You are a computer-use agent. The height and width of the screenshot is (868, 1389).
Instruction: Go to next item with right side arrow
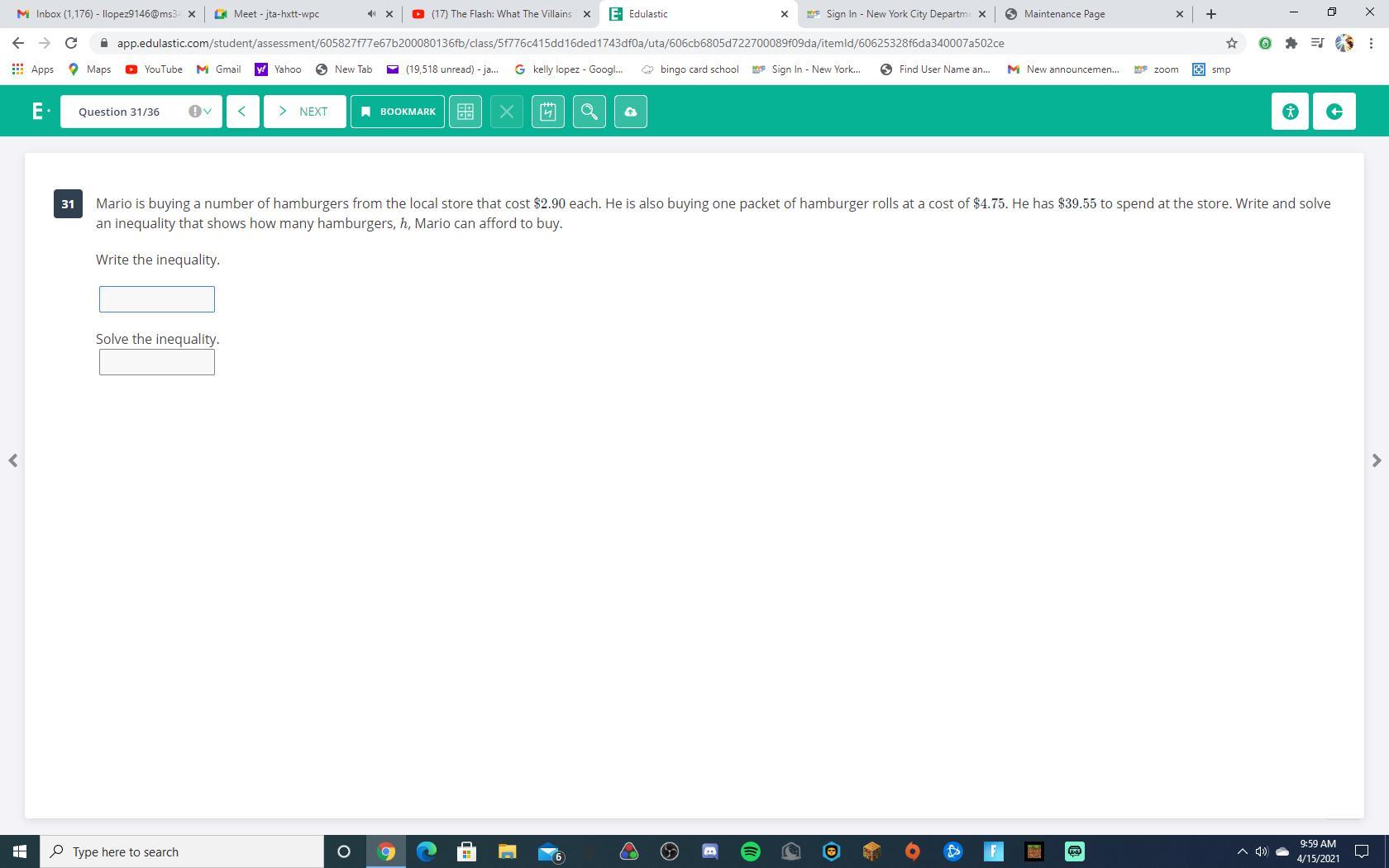[x=1377, y=460]
